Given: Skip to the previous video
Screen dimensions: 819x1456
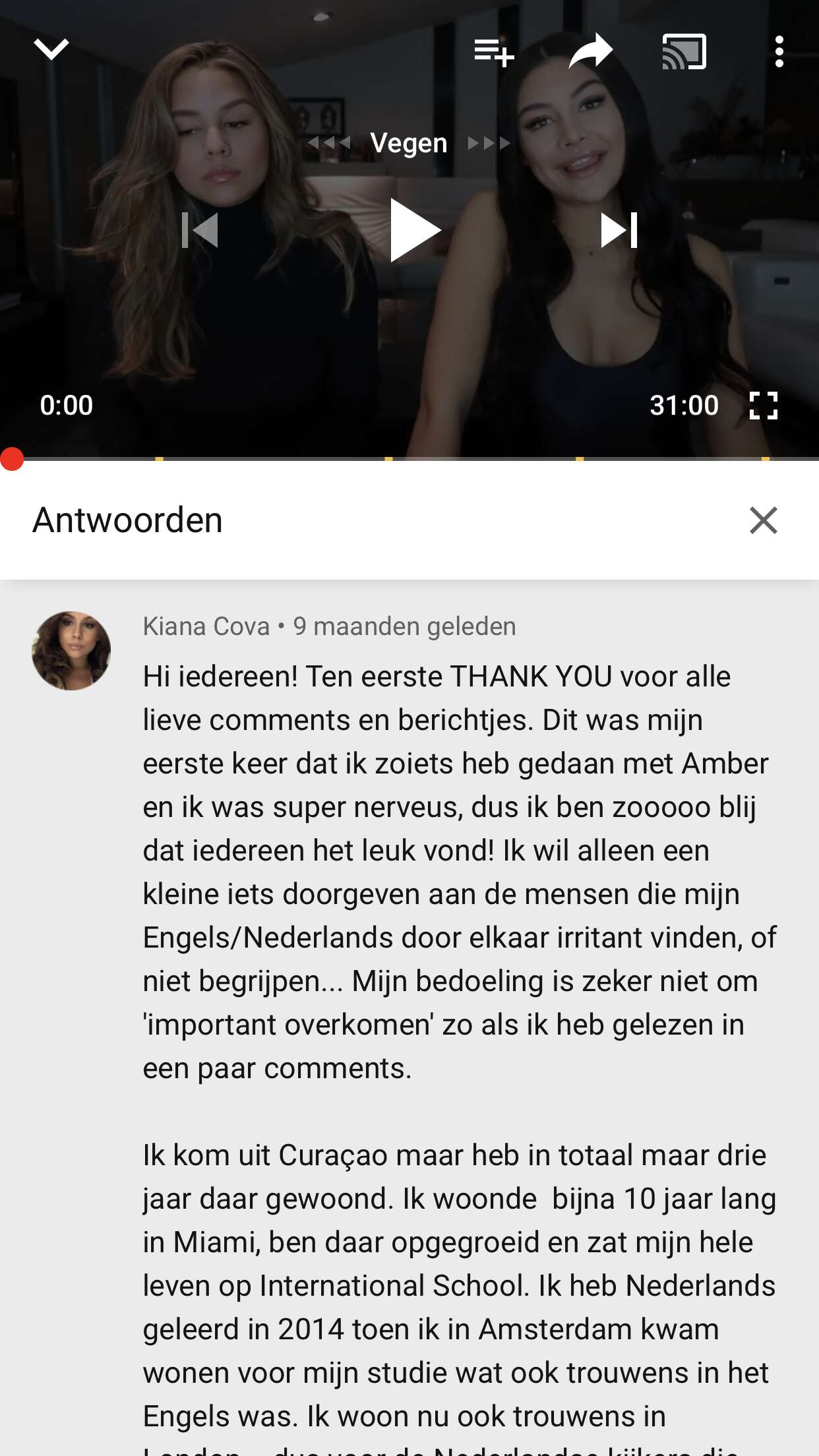Looking at the screenshot, I should [200, 229].
